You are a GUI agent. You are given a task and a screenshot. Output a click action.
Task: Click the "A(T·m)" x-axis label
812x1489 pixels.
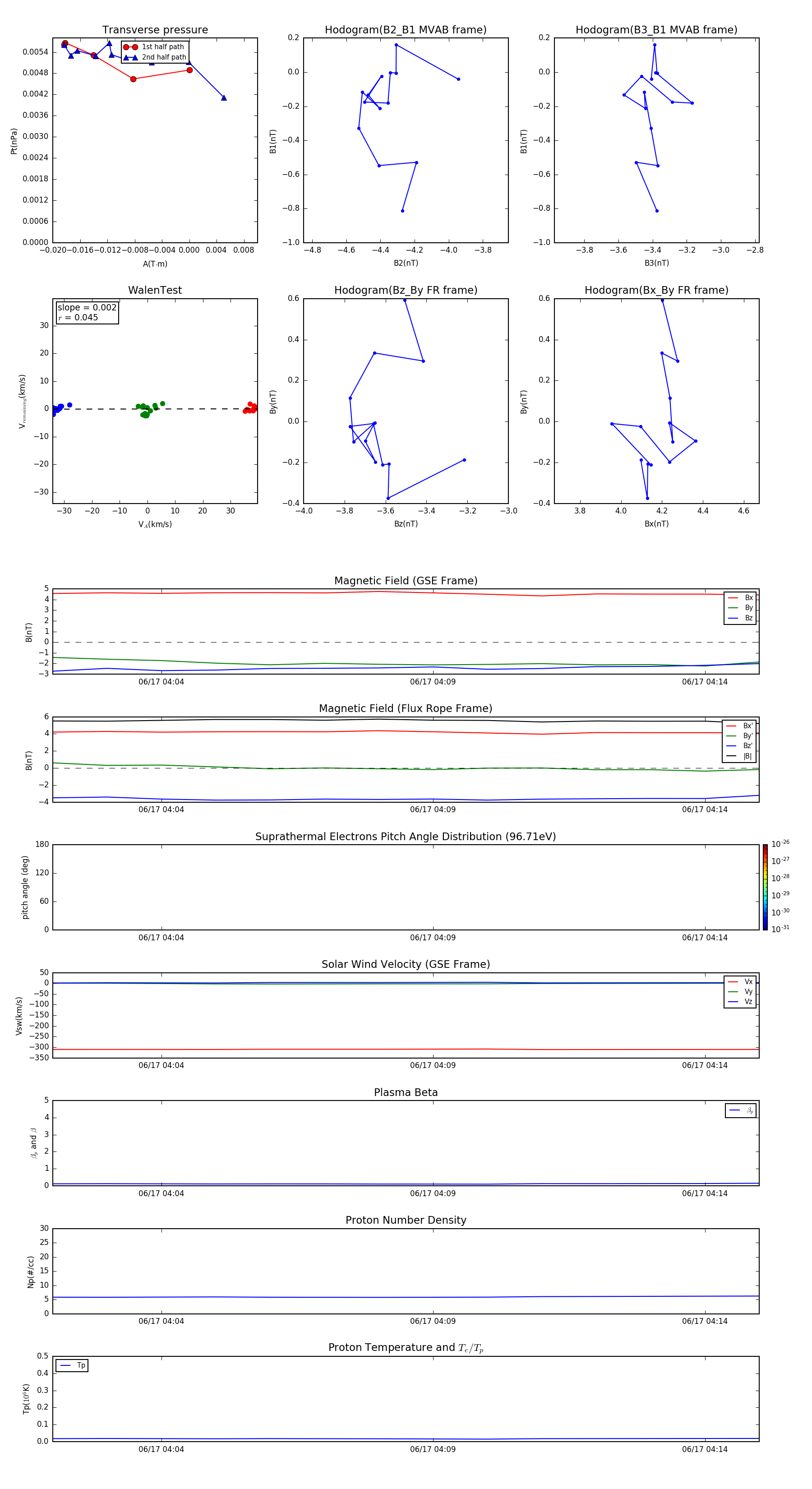pyautogui.click(x=155, y=264)
